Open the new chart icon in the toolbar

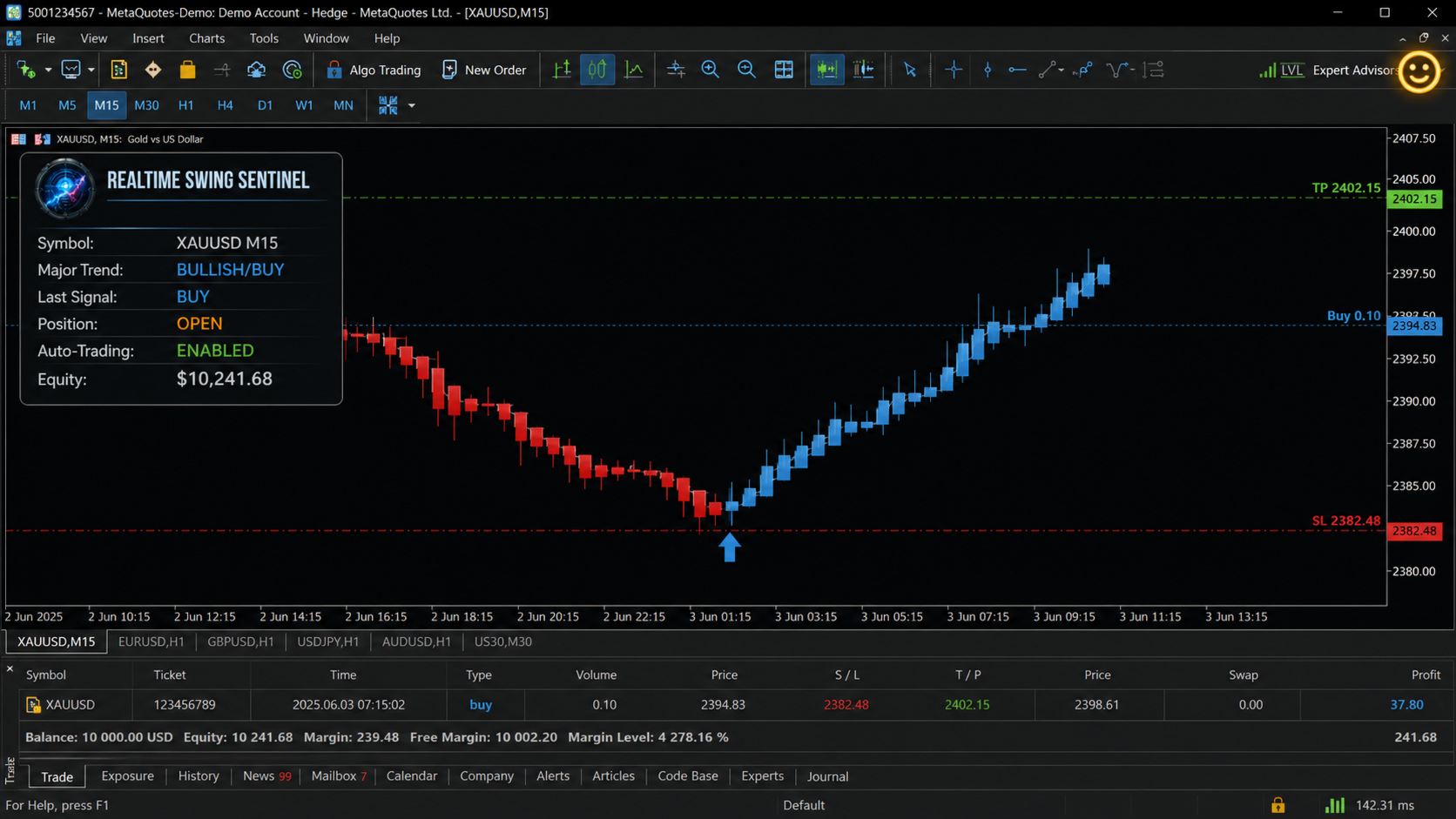coord(26,70)
